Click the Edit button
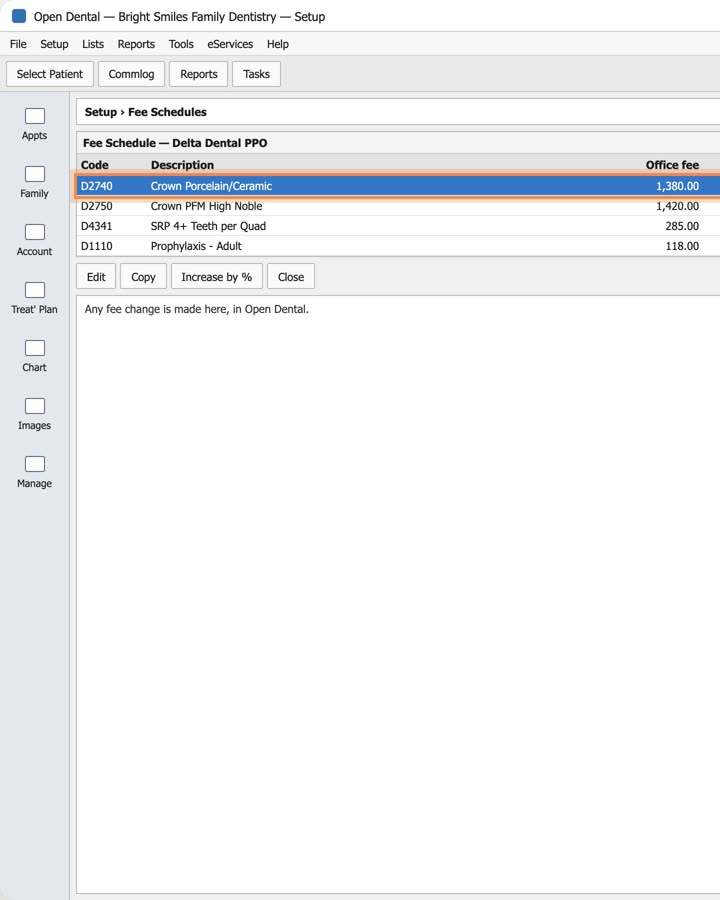 [x=96, y=277]
